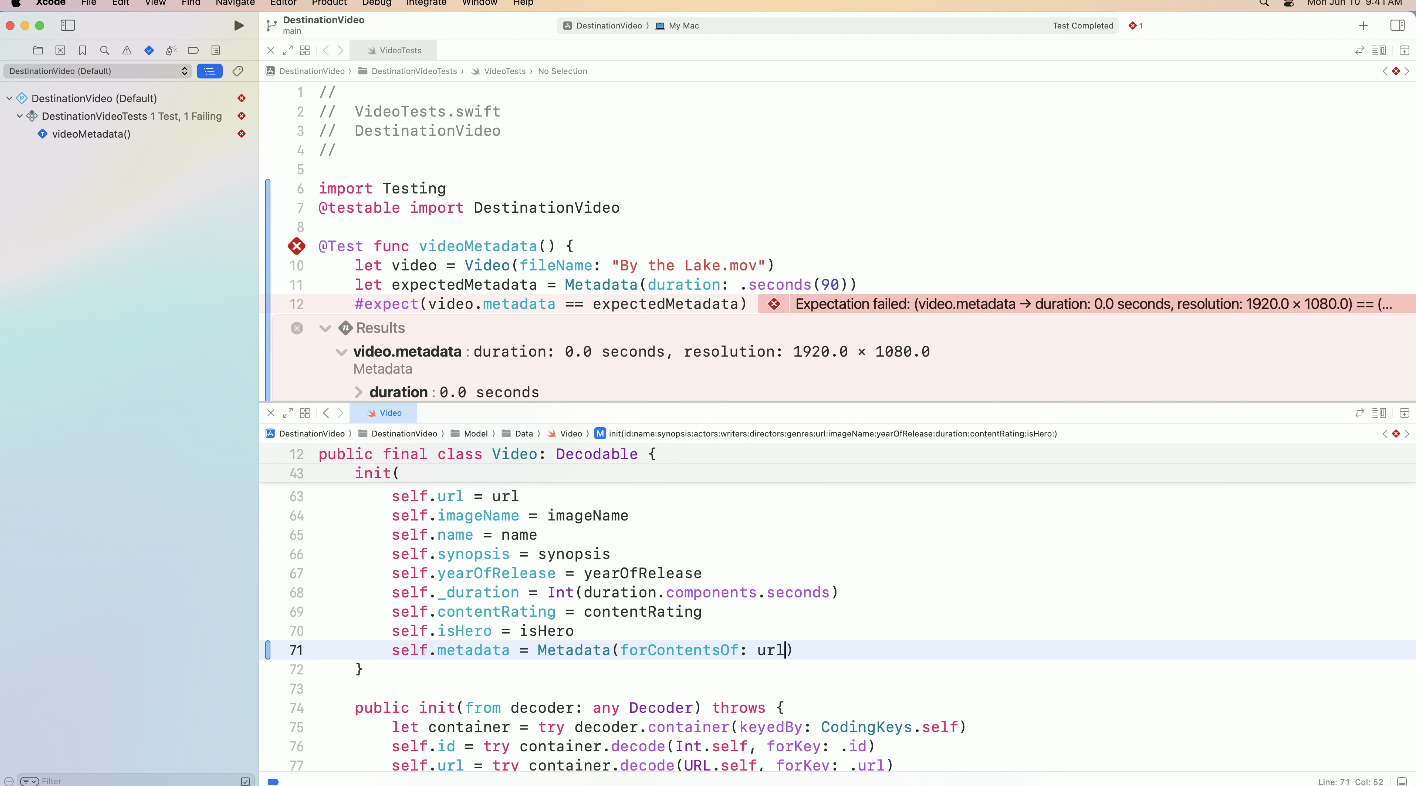Expand the top editor to focus mode
1416x786 pixels.
click(x=288, y=50)
